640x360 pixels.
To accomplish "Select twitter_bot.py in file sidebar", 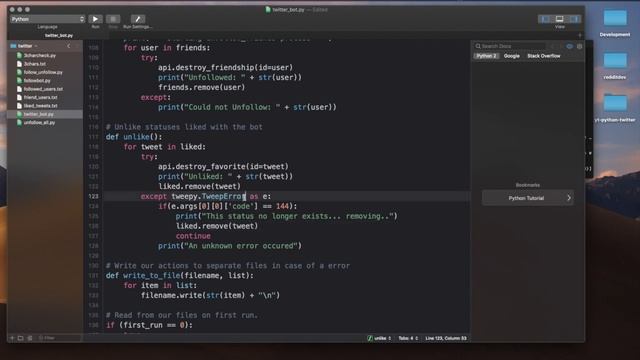I will click(38, 114).
